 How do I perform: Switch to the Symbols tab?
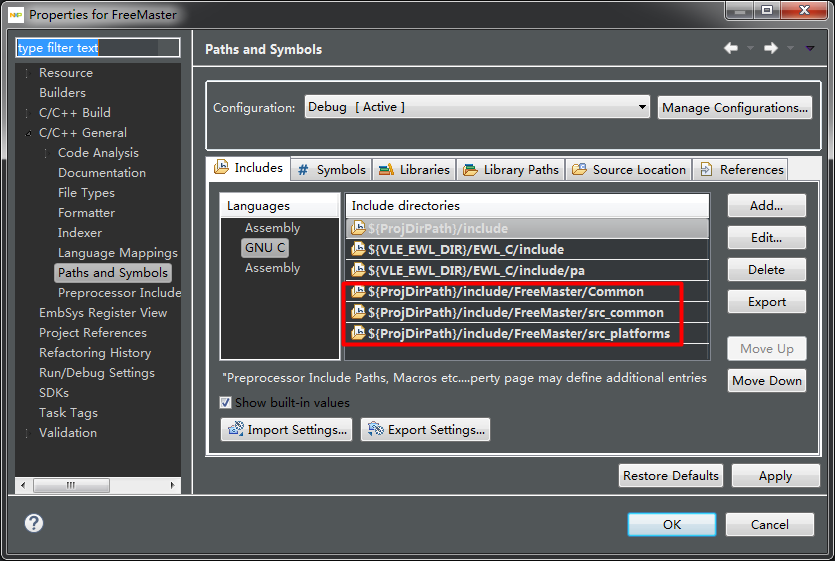coord(331,170)
